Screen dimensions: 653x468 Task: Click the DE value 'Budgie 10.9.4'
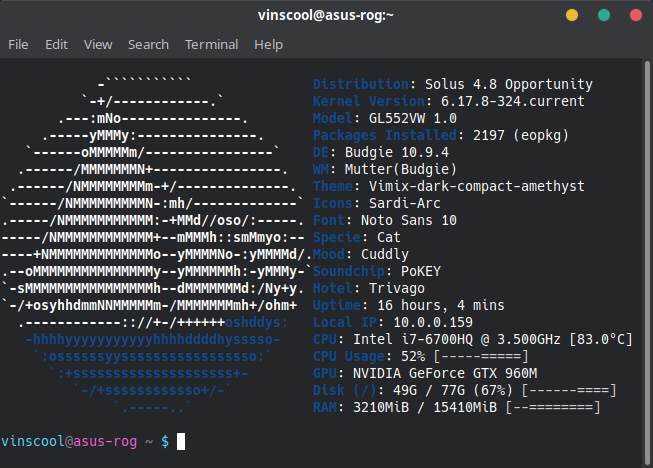pyautogui.click(x=397, y=153)
